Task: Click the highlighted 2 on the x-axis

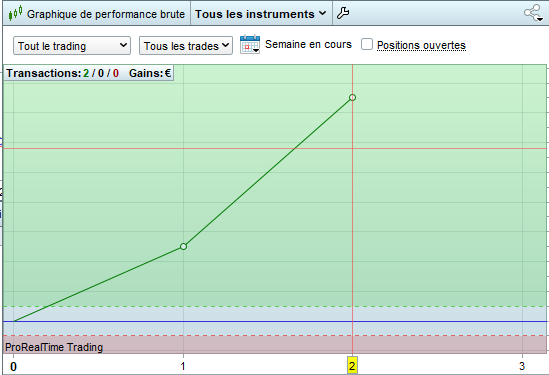Action: tap(352, 366)
